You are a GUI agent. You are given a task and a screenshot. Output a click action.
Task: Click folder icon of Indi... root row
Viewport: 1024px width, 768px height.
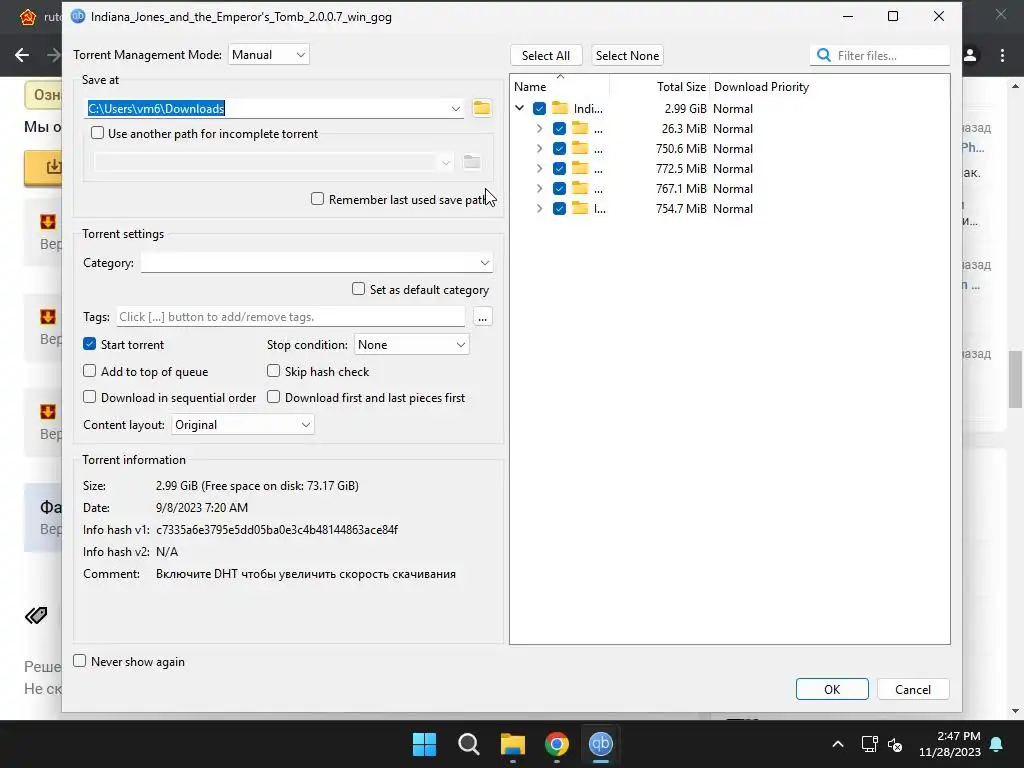click(560, 108)
